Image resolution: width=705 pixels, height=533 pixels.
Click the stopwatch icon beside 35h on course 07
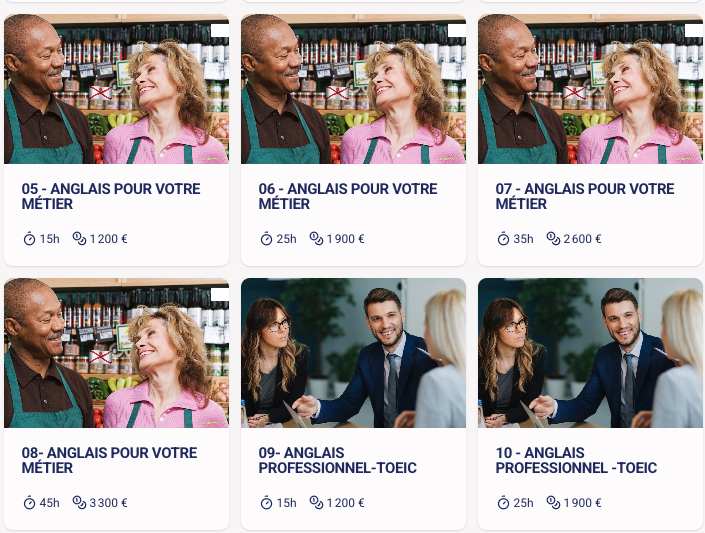[x=503, y=238]
